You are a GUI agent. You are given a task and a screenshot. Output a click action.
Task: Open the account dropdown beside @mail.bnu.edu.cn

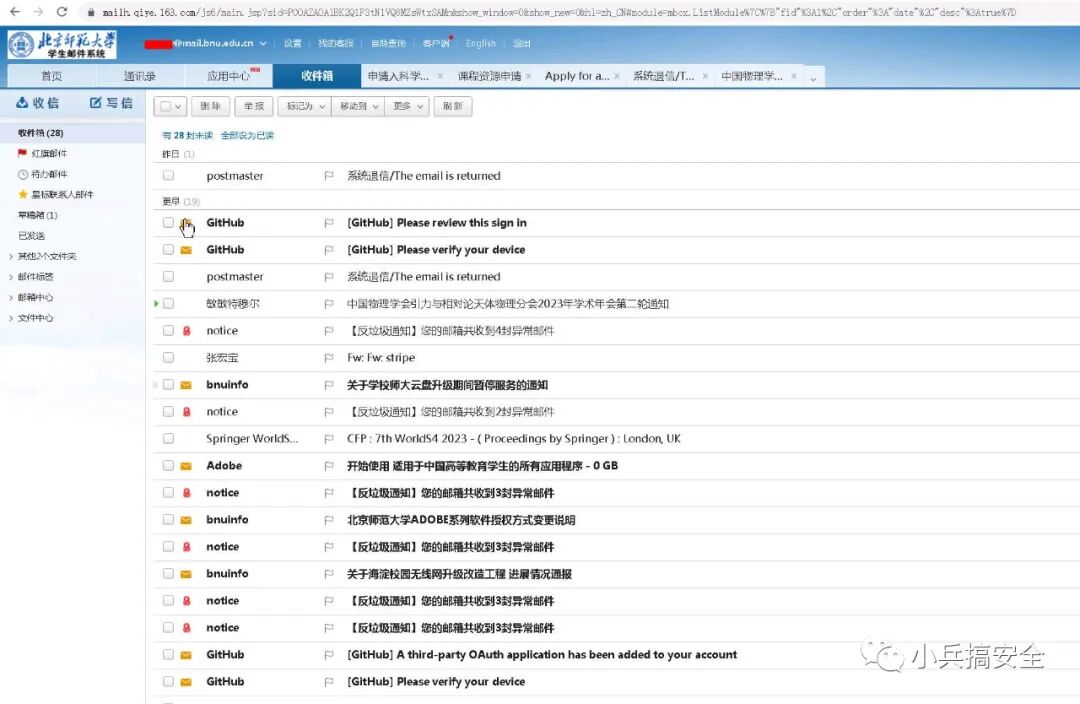pos(263,43)
